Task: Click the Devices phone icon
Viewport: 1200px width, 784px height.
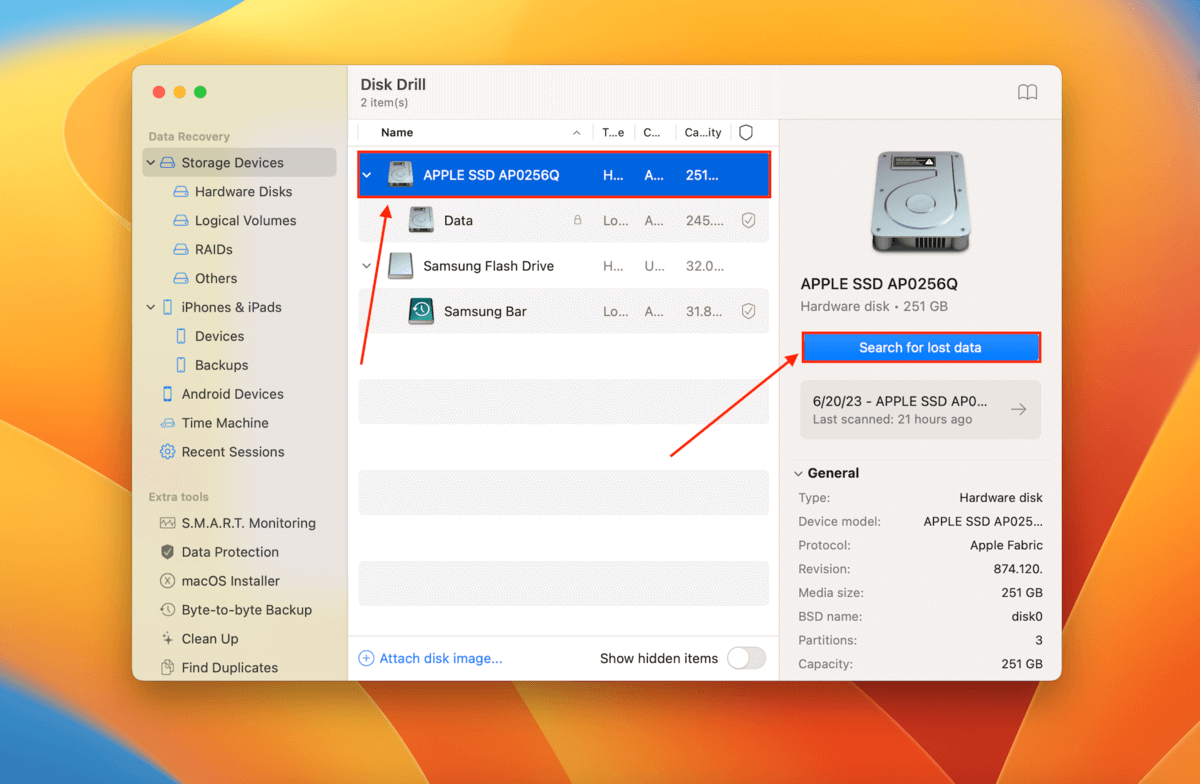Action: tap(181, 337)
